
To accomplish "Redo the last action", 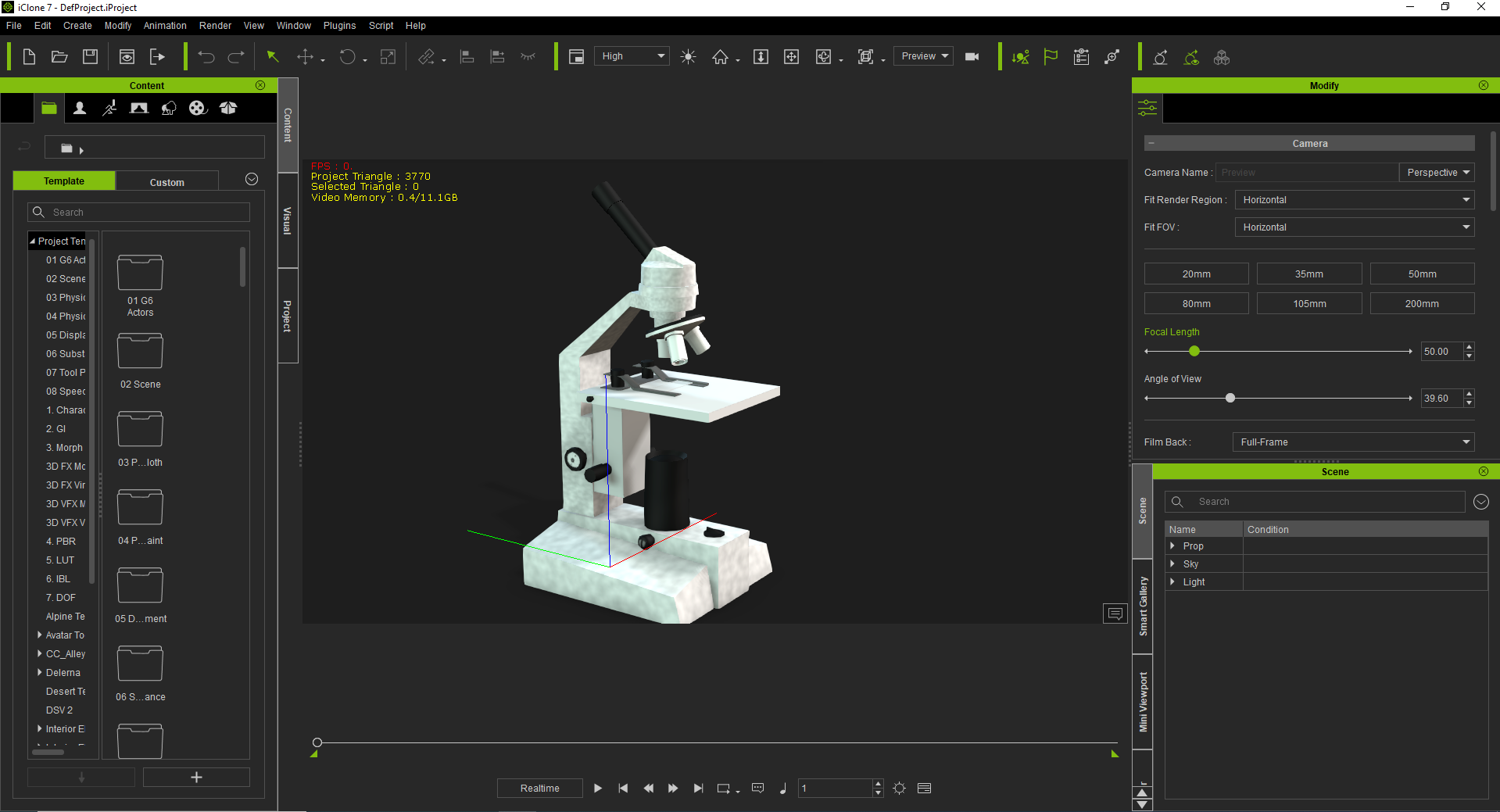I will pyautogui.click(x=236, y=56).
